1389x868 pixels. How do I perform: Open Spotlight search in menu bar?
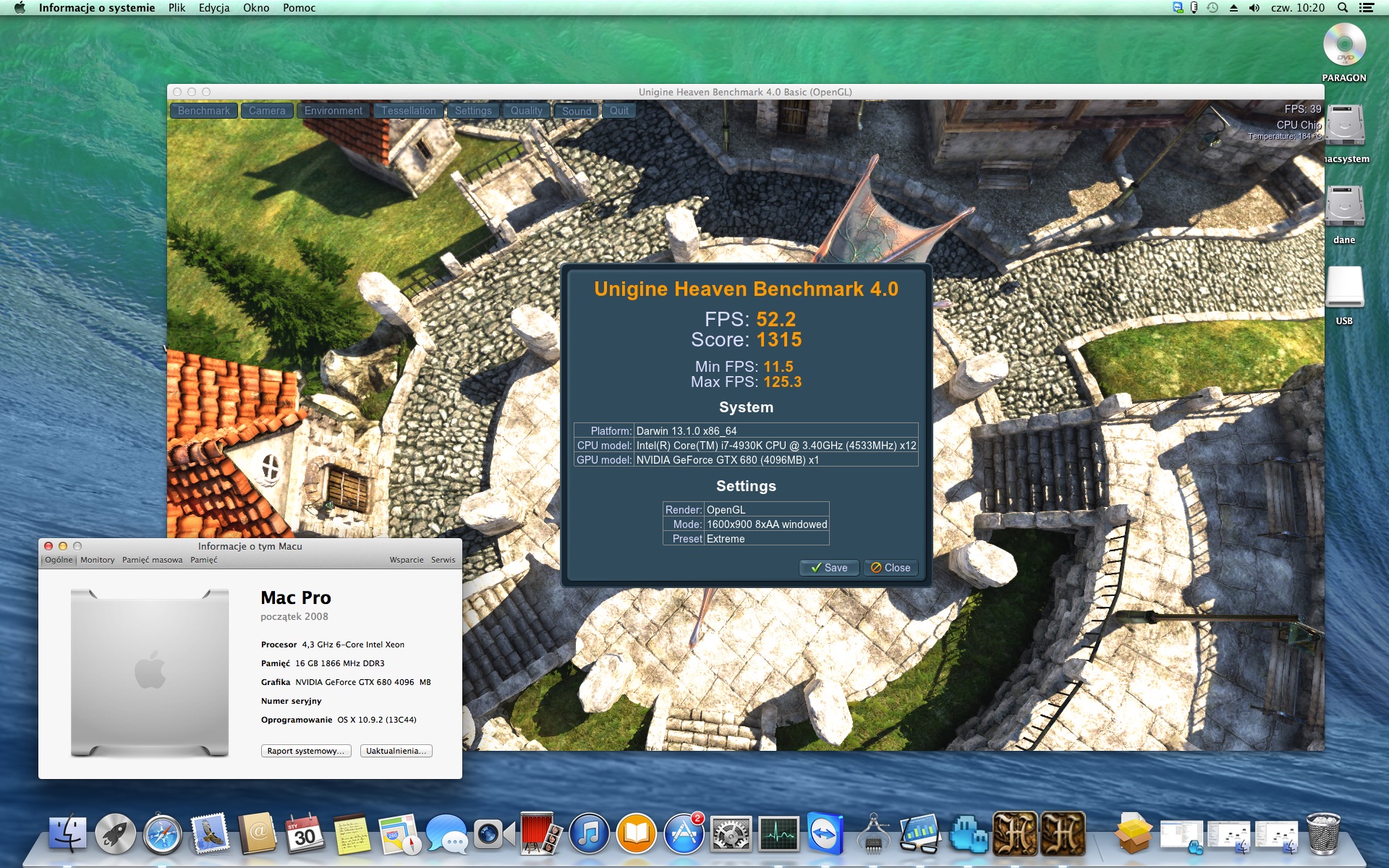1343,8
